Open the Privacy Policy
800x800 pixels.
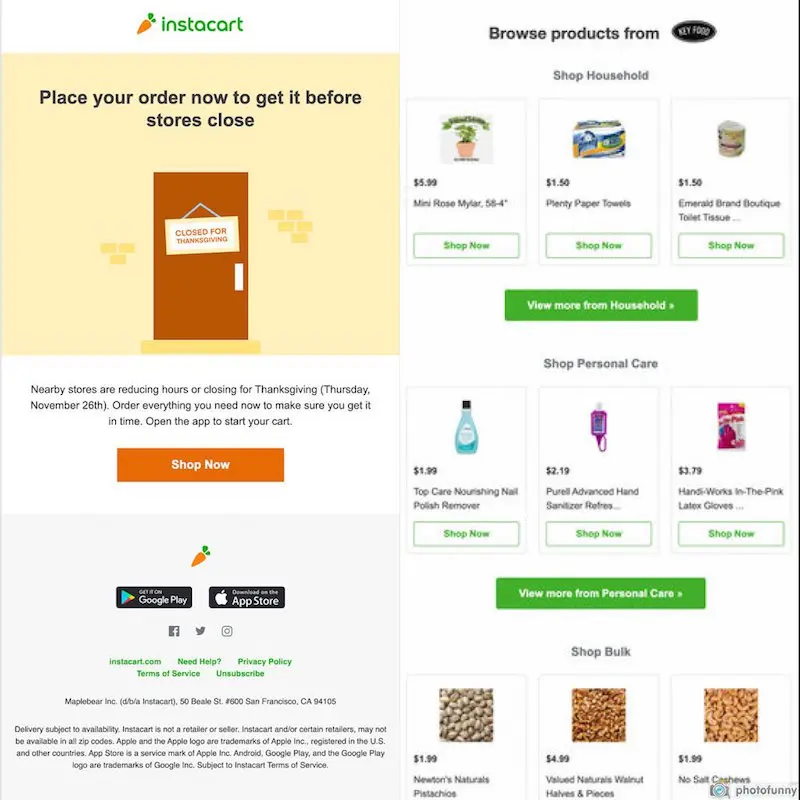point(263,661)
